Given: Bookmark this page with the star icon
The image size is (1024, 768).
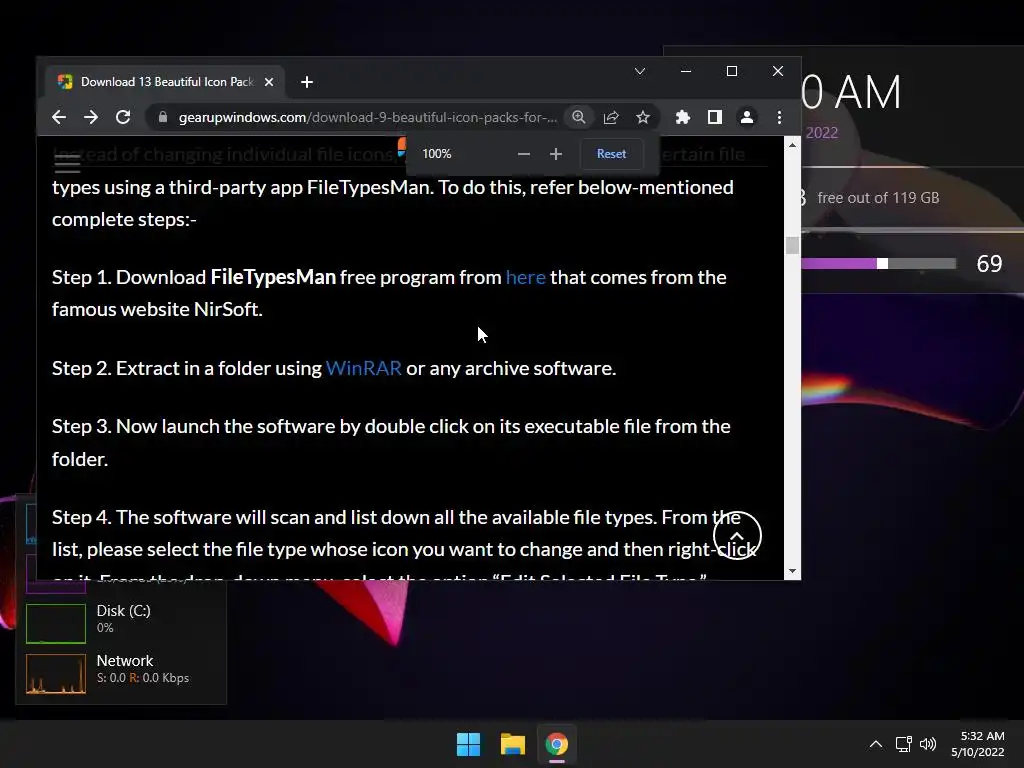Looking at the screenshot, I should tap(643, 117).
